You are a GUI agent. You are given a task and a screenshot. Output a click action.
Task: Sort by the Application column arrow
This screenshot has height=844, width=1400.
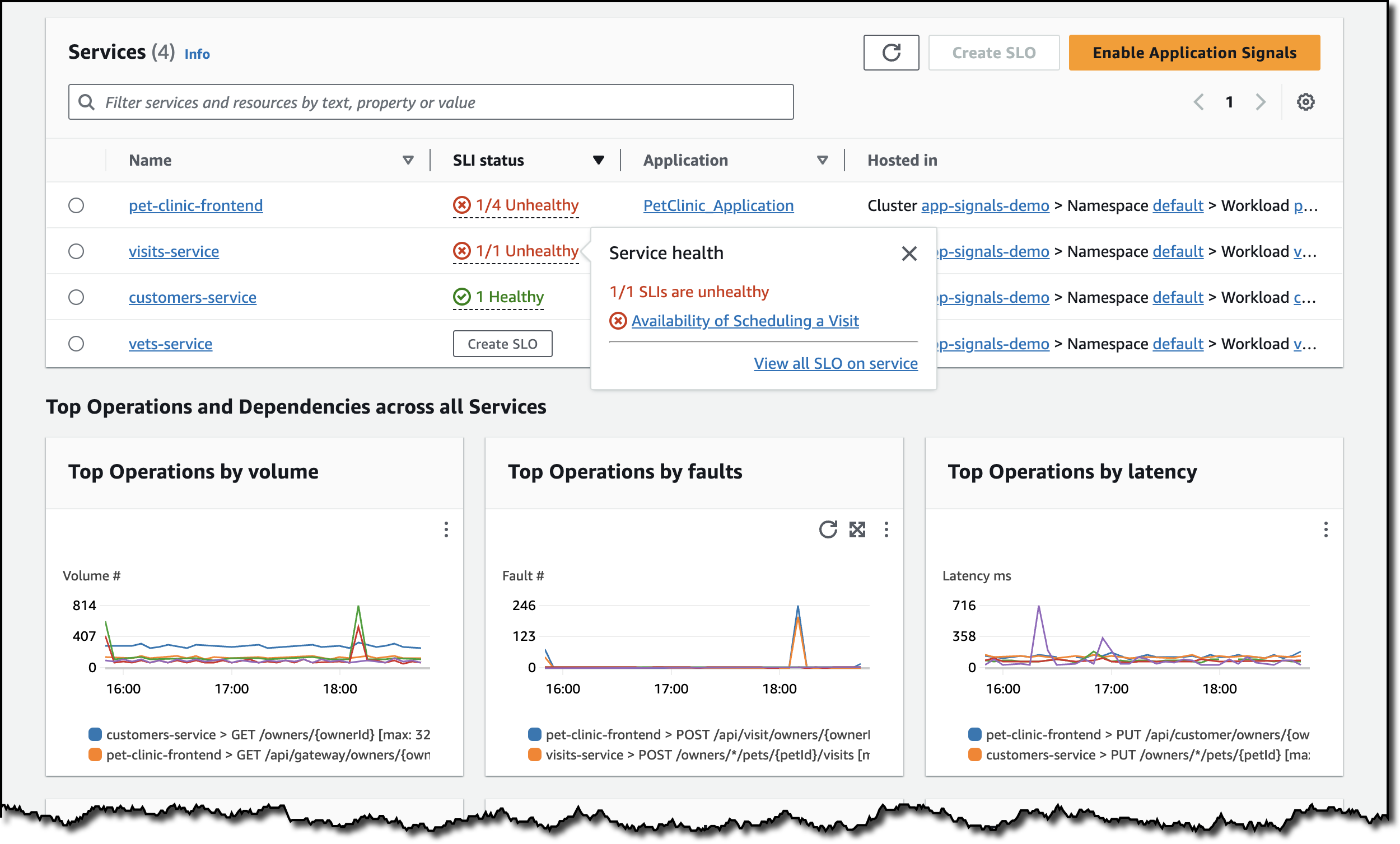click(x=822, y=160)
